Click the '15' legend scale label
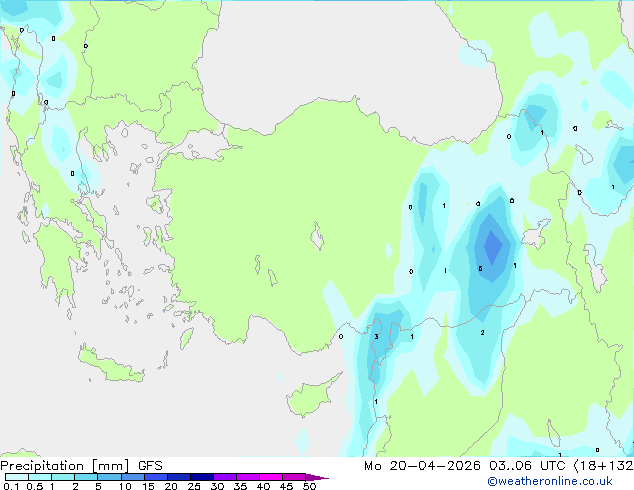The image size is (634, 490). (148, 486)
